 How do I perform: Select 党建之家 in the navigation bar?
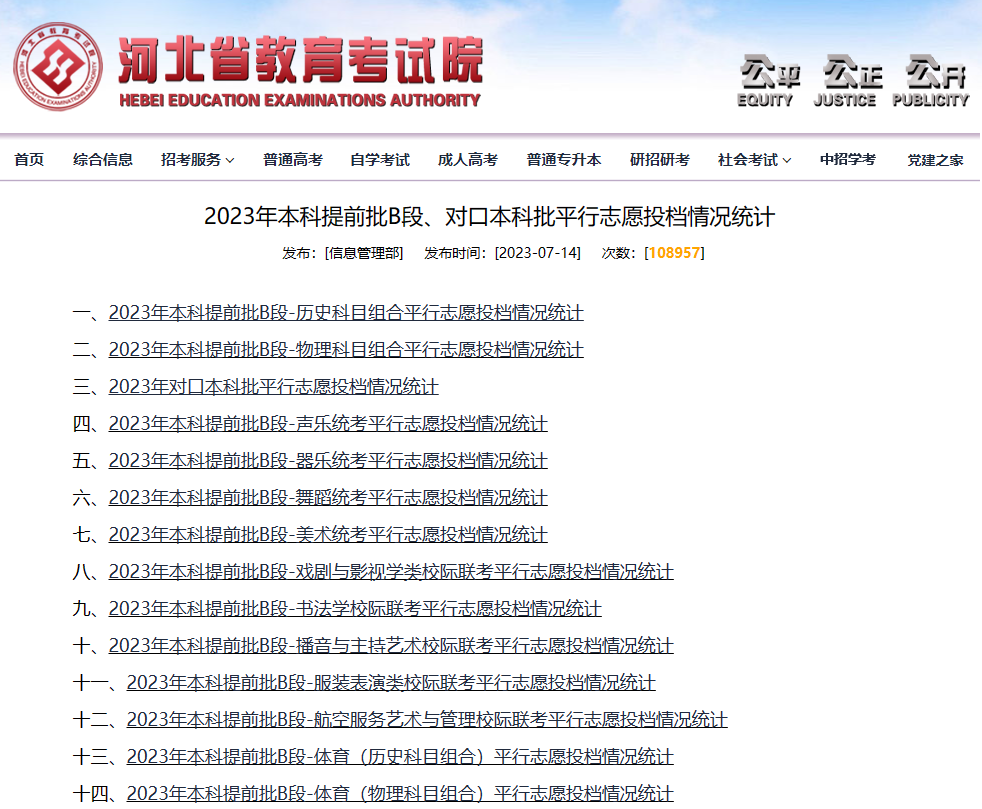[935, 160]
